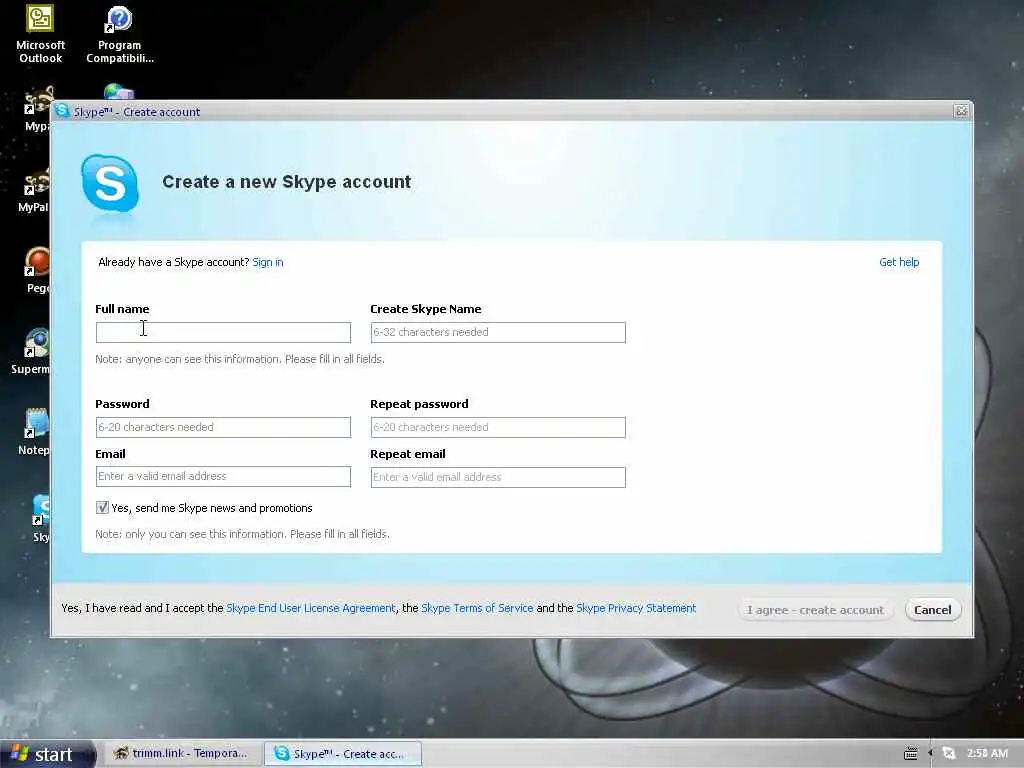This screenshot has width=1024, height=768.
Task: Open Skype Privacy Statement link
Action: (636, 608)
